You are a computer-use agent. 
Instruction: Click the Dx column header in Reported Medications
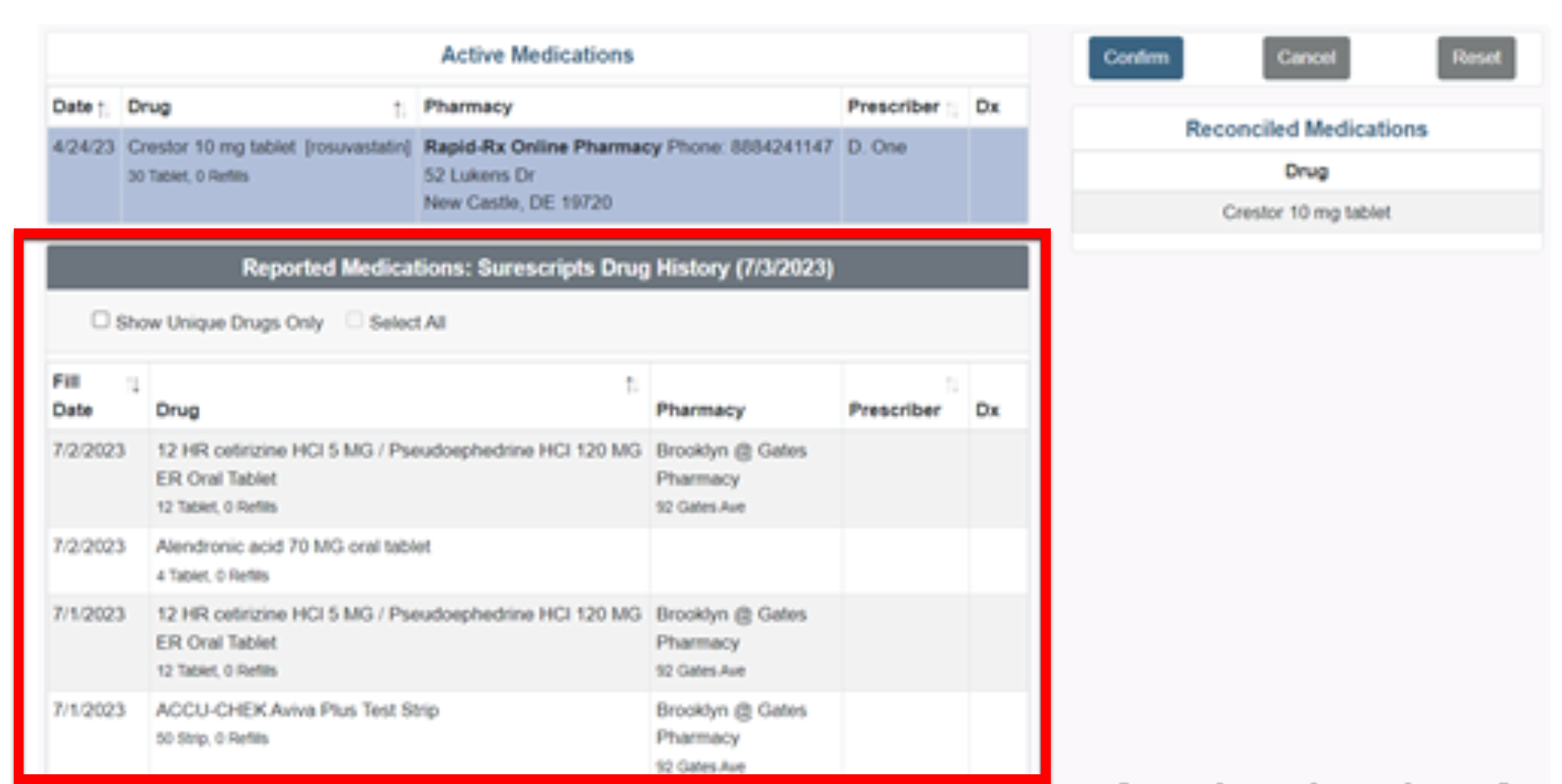(x=987, y=410)
